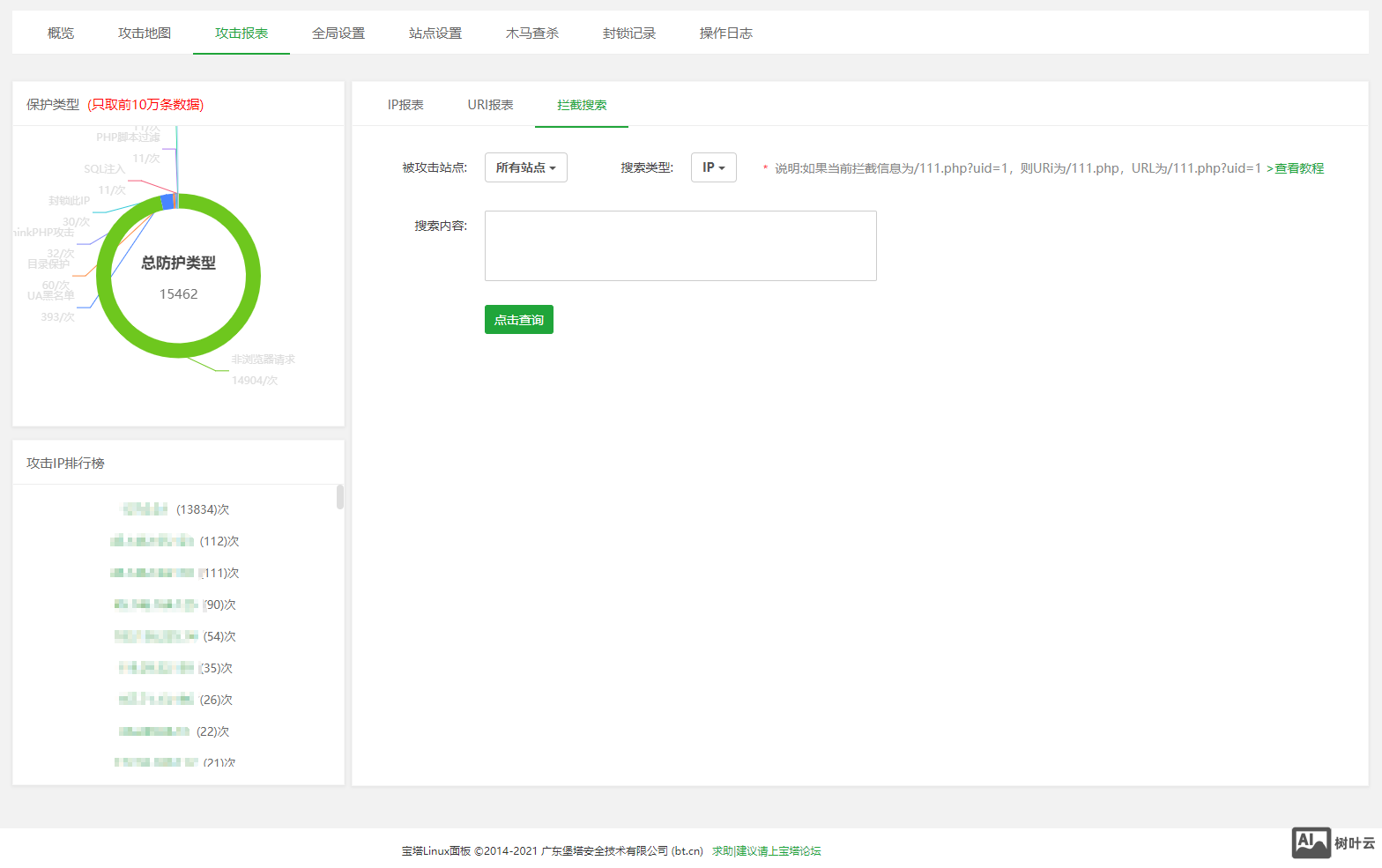1382x868 pixels.
Task: Open the 概览 overview tab
Action: [61, 33]
